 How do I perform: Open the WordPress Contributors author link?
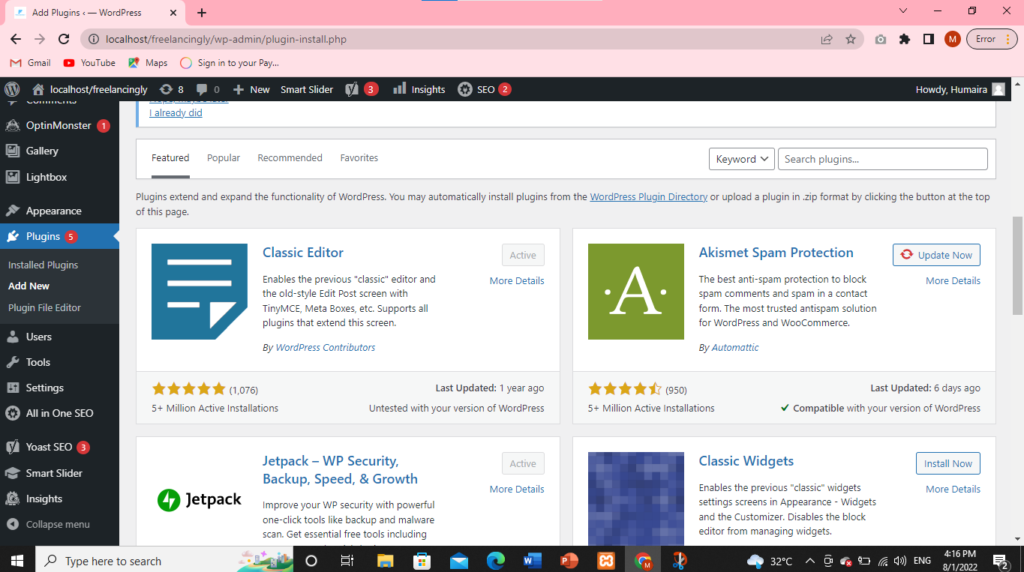(325, 347)
